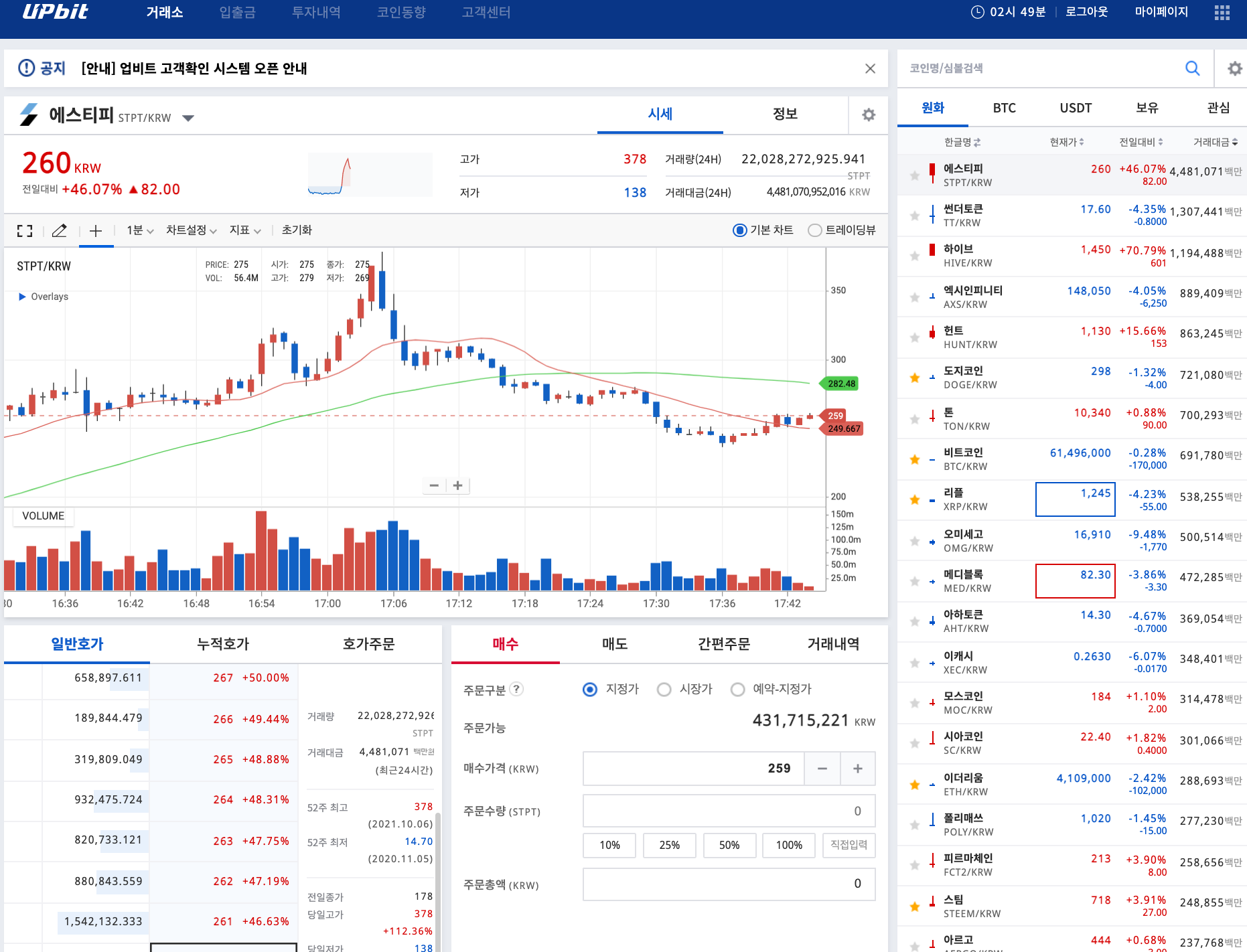This screenshot has width=1247, height=952.
Task: Sort list by 거래대금 column
Action: click(x=1216, y=142)
